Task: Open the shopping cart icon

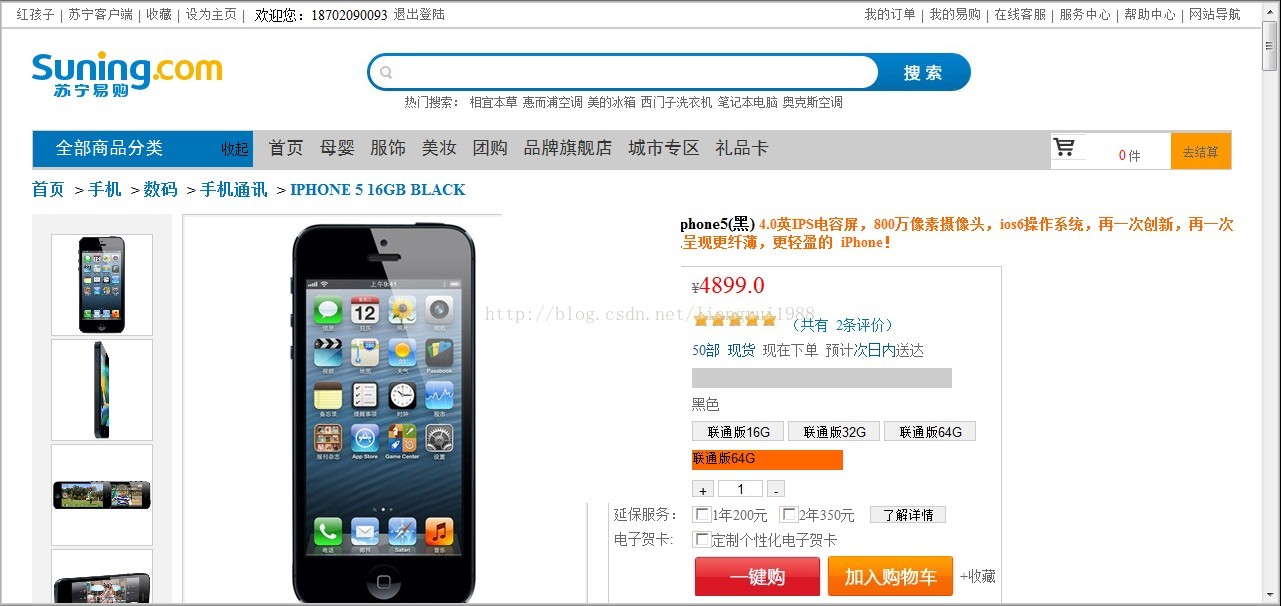Action: [x=1064, y=149]
